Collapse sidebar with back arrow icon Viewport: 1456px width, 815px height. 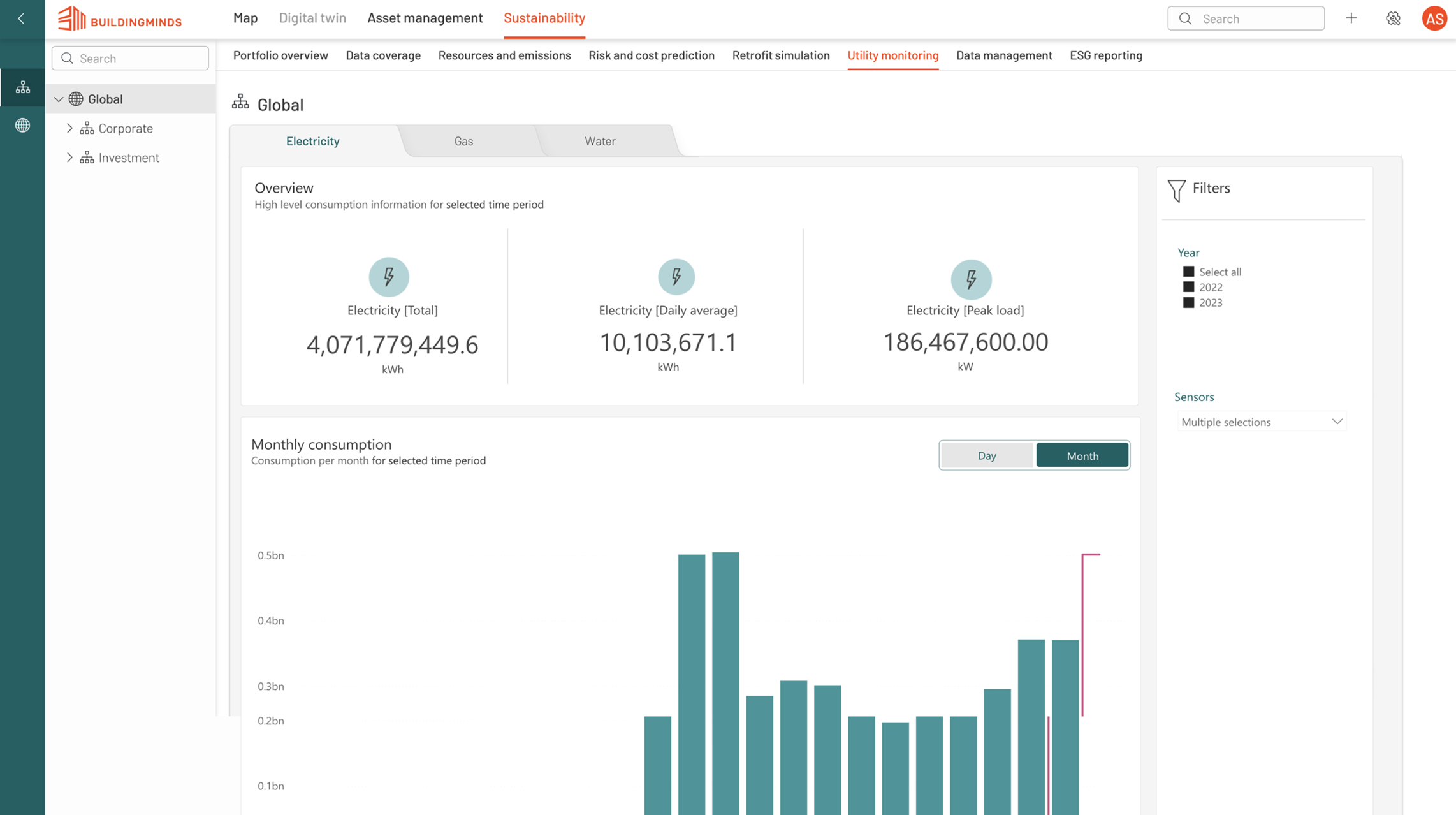[22, 18]
